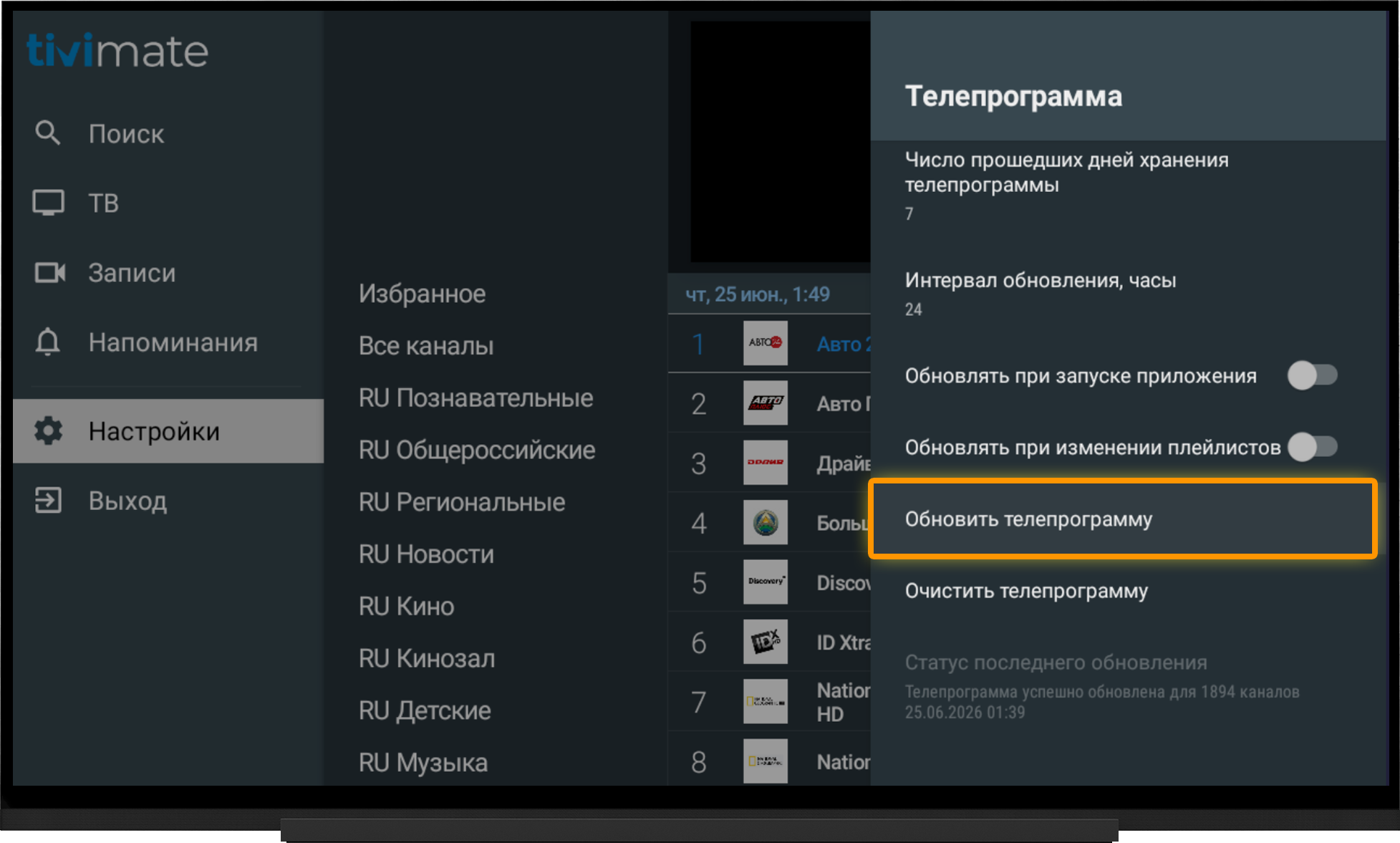Open Интервал обновления, часы setting
Viewport: 1400px width, 843px height.
pos(1129,294)
